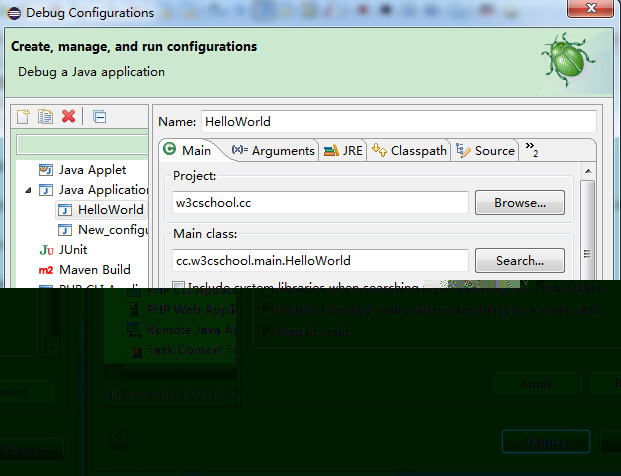Screen dimensions: 621x476
Task: Click the Eclipse icon in title bar
Action: click(x=14, y=13)
